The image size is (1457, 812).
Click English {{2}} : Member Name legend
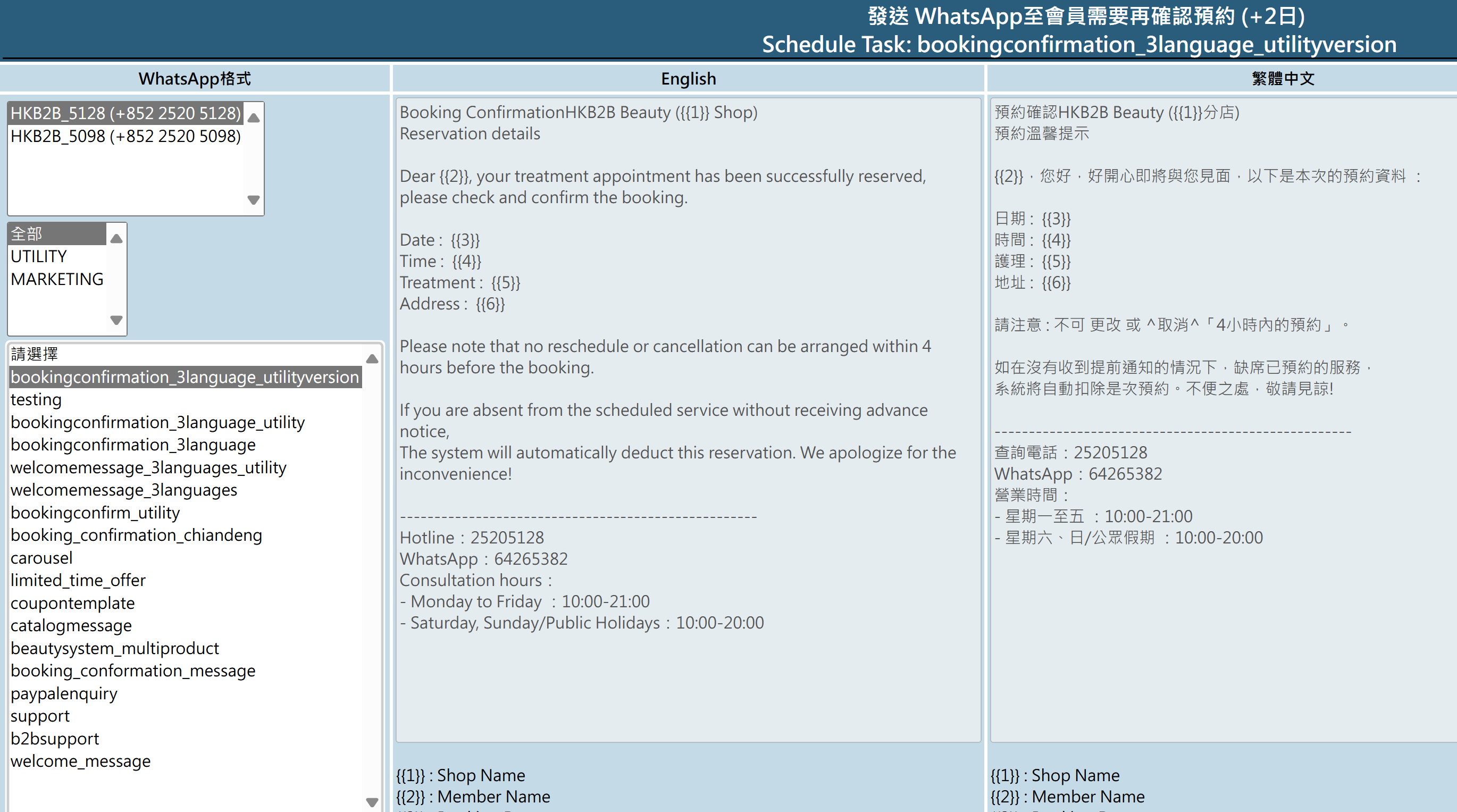(x=473, y=797)
